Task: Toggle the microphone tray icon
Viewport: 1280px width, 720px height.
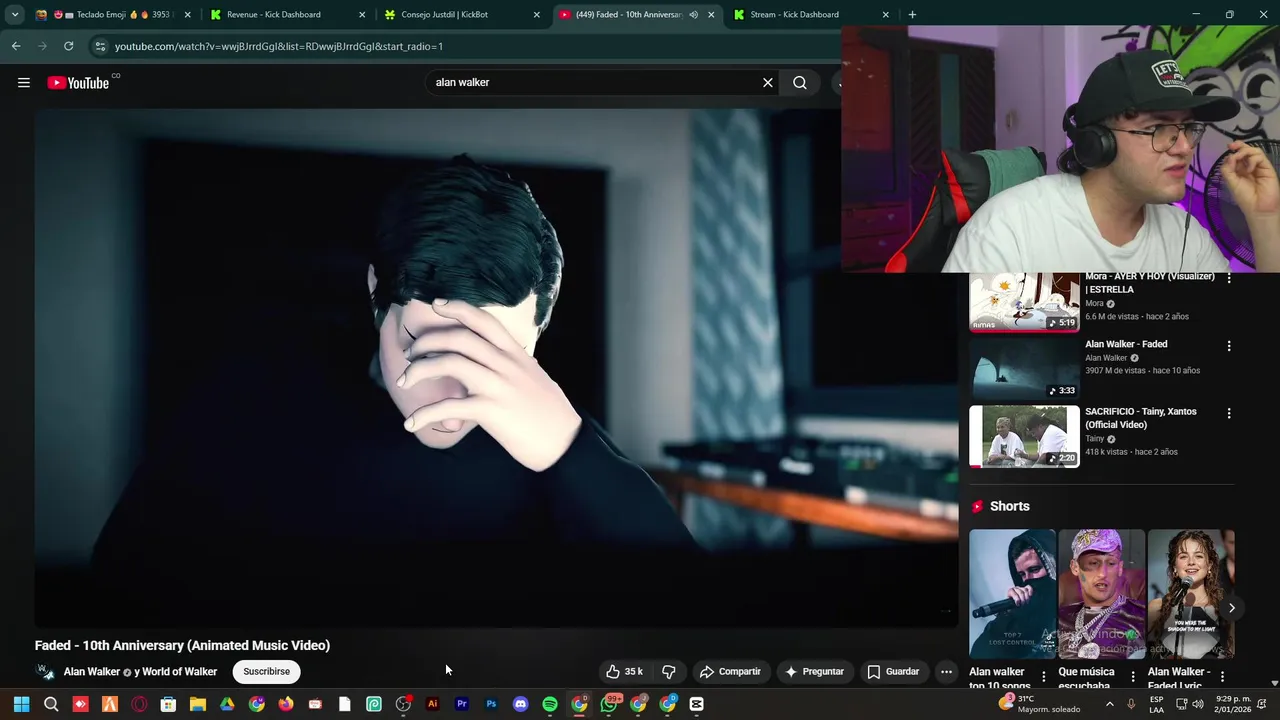Action: click(x=1131, y=705)
